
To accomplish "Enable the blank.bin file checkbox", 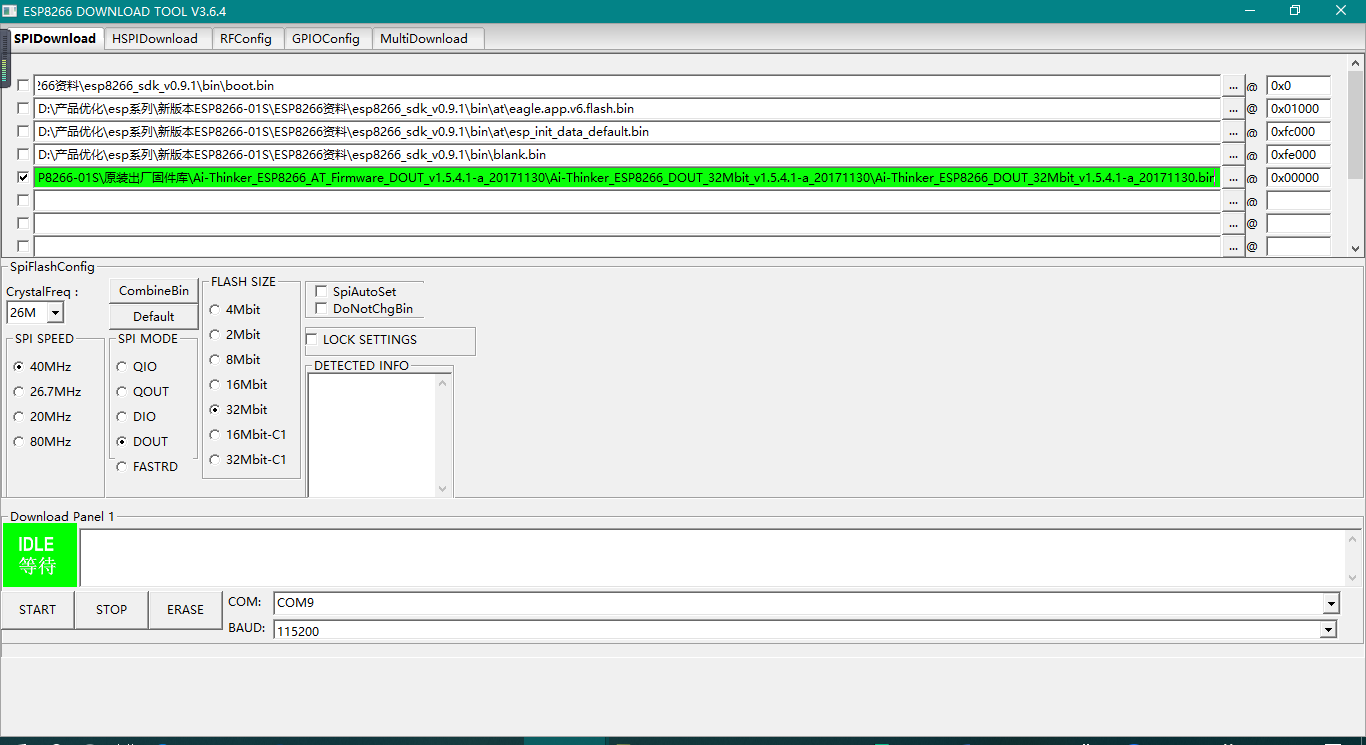I will click(23, 155).
